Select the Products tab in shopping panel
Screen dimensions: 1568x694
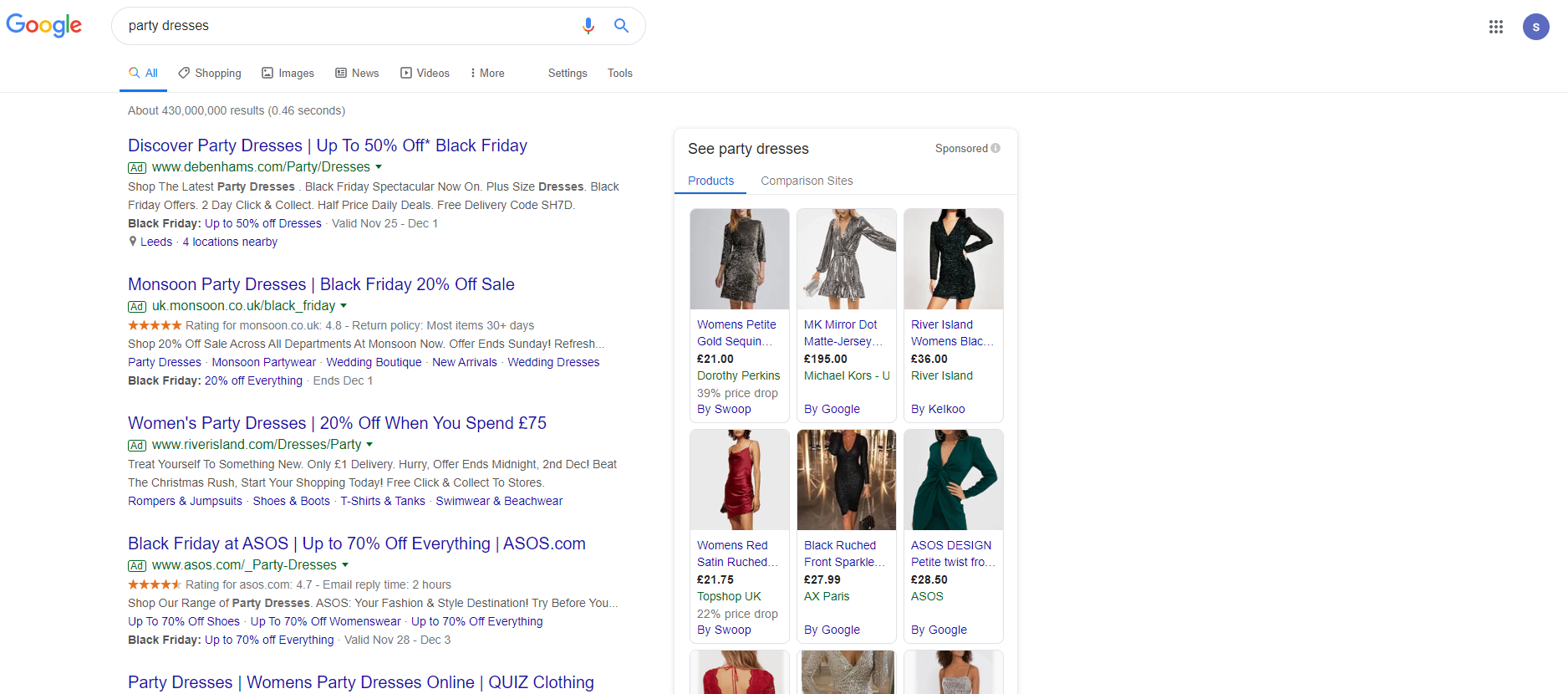coord(710,181)
